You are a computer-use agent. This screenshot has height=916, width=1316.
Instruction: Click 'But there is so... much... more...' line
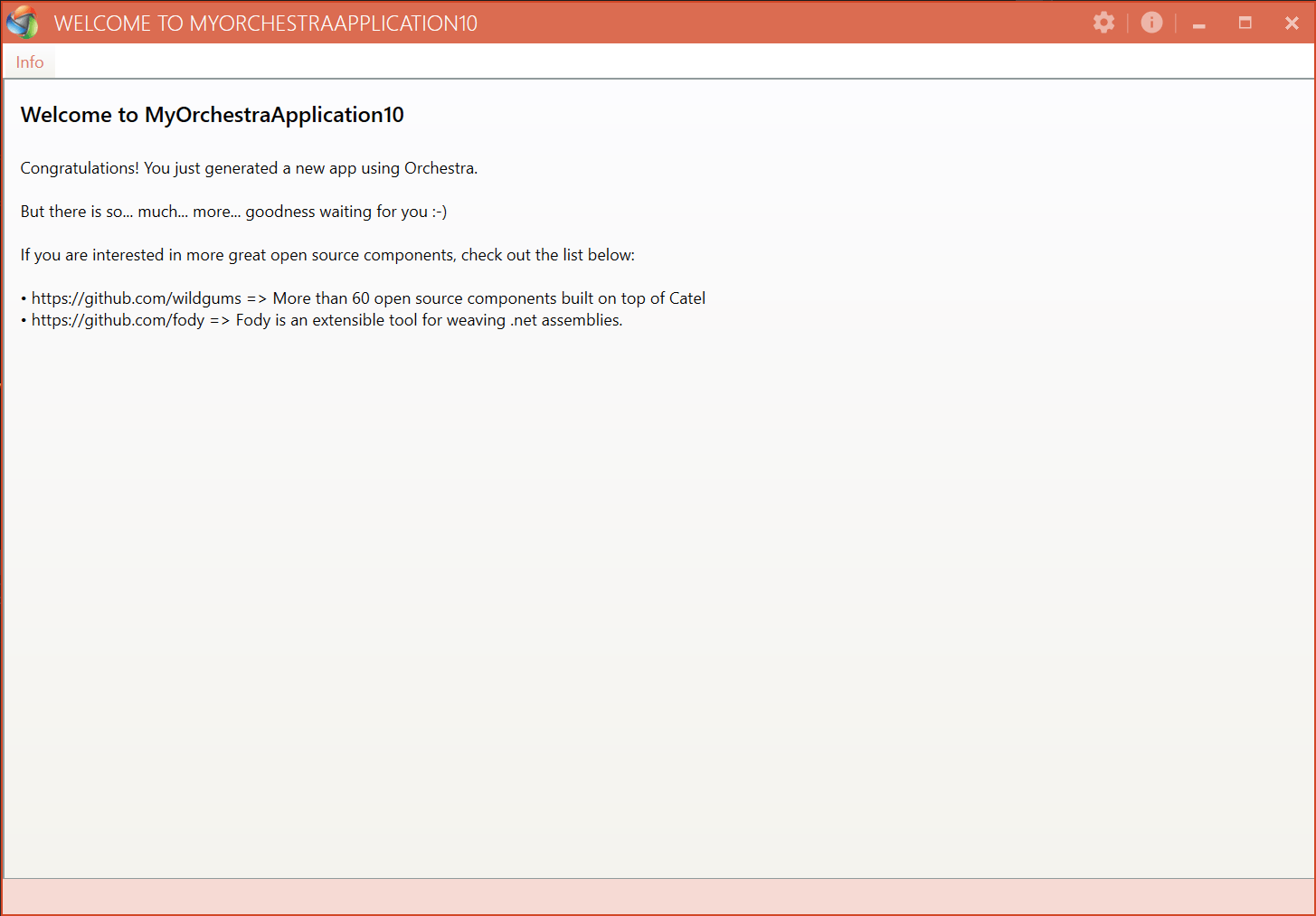pos(233,212)
